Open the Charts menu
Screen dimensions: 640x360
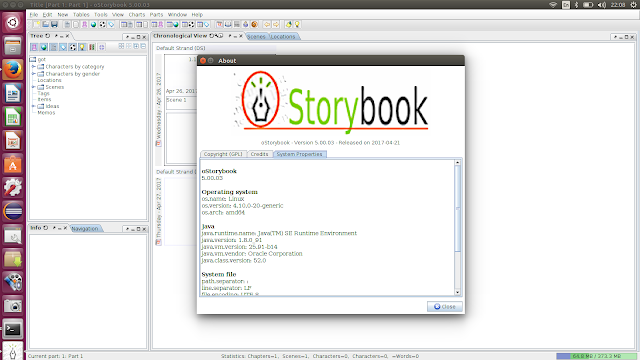click(137, 15)
